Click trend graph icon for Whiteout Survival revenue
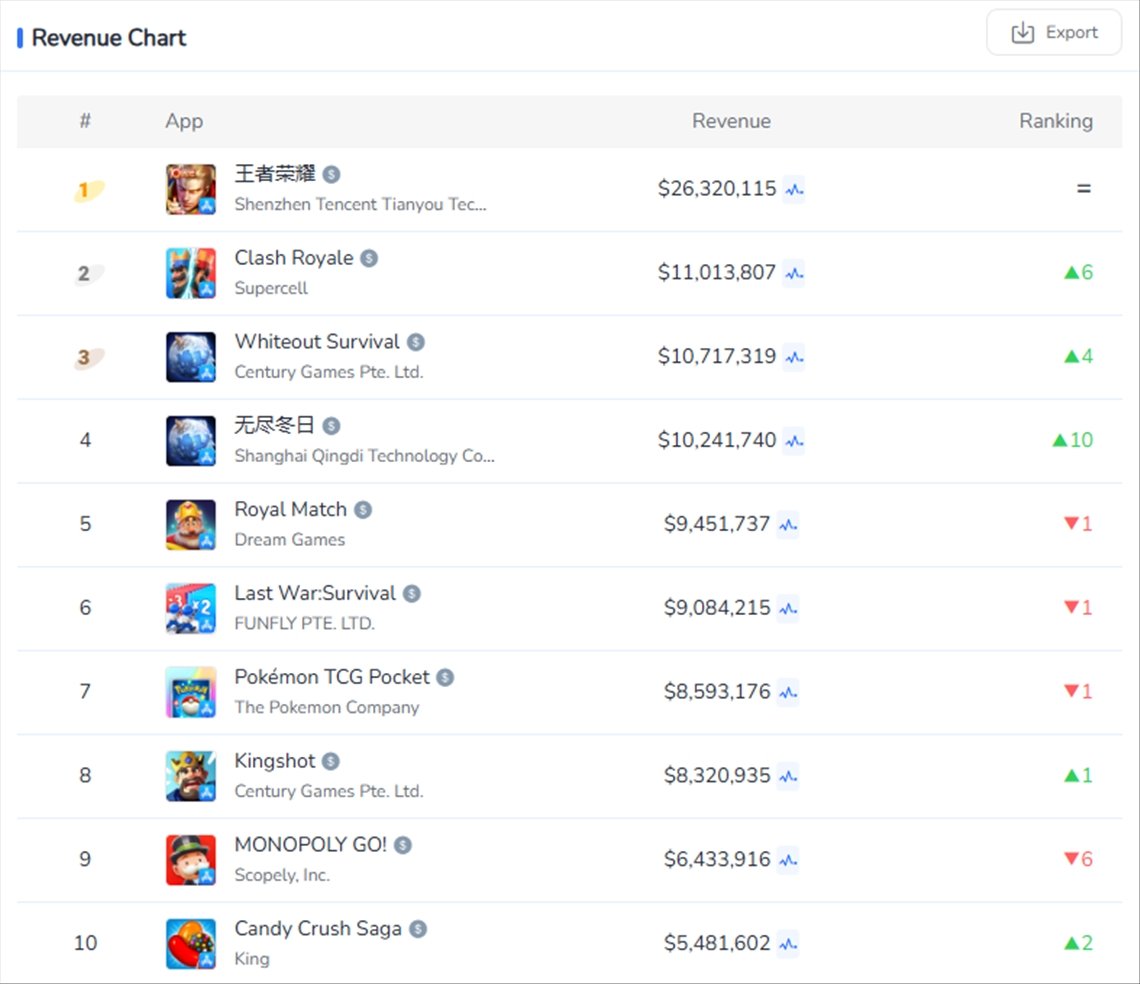This screenshot has width=1140, height=984. (x=794, y=357)
